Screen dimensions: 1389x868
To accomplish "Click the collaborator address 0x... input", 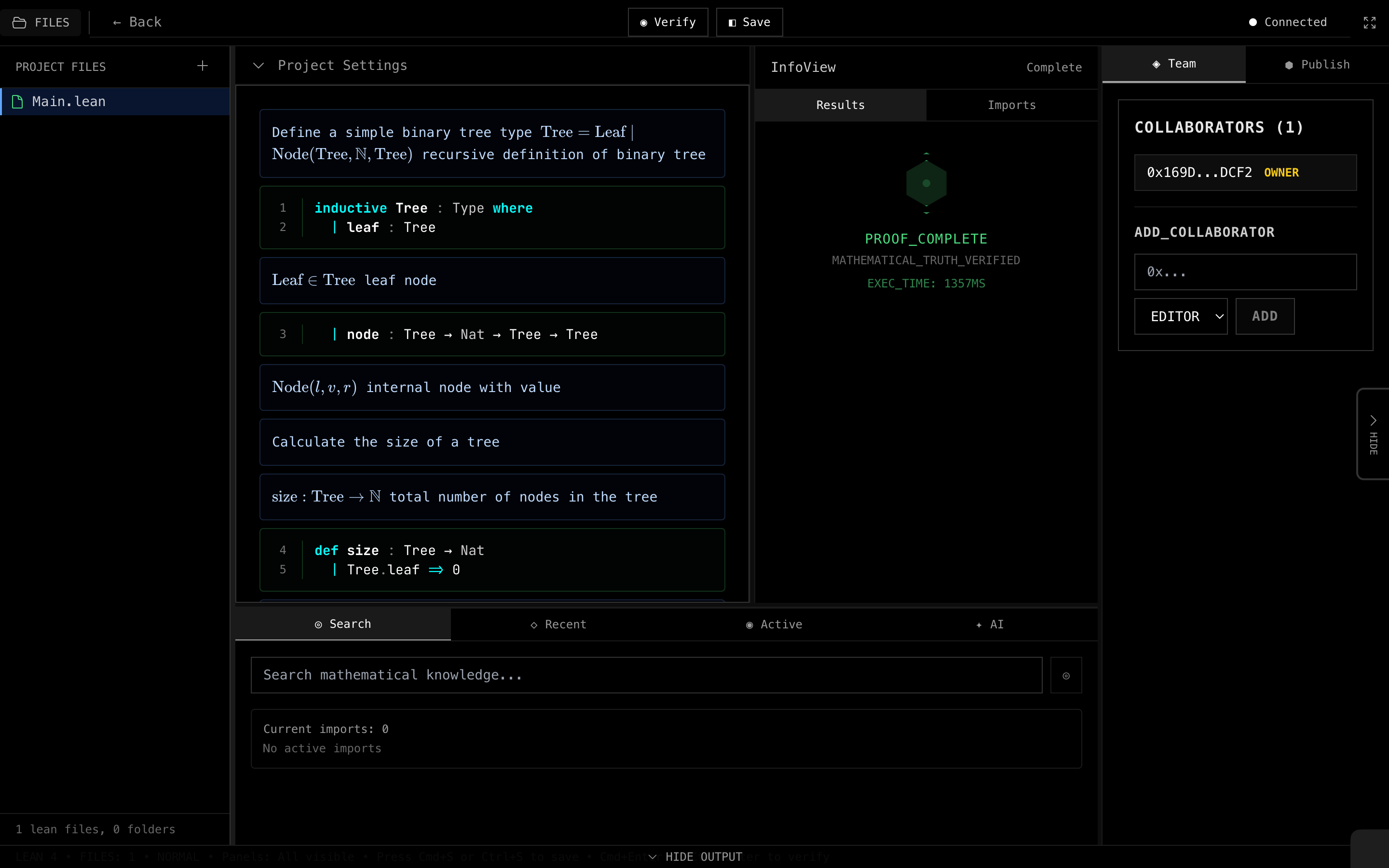I will pos(1245,272).
